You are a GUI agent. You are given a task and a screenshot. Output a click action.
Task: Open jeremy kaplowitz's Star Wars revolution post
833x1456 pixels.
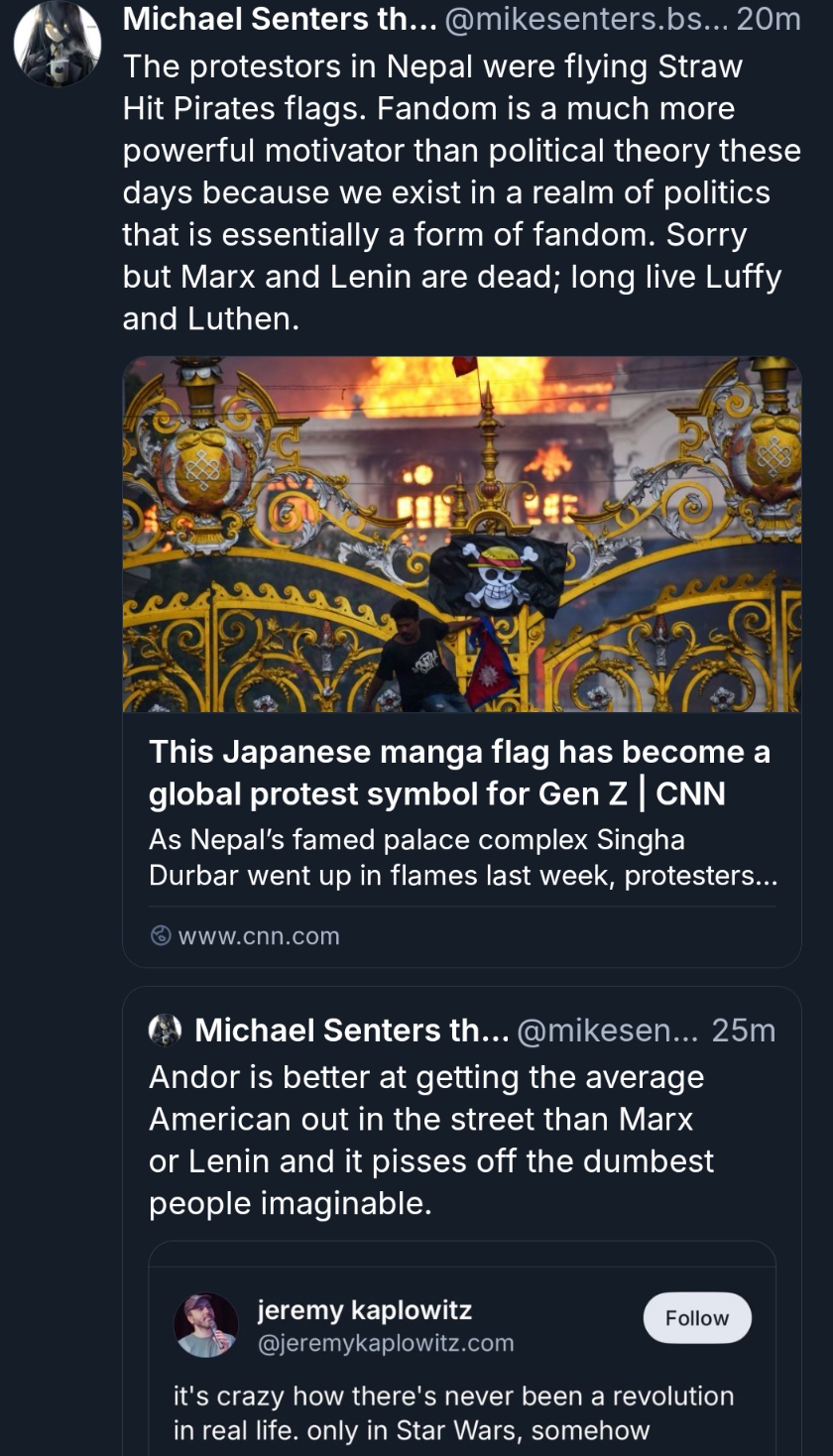453,1412
